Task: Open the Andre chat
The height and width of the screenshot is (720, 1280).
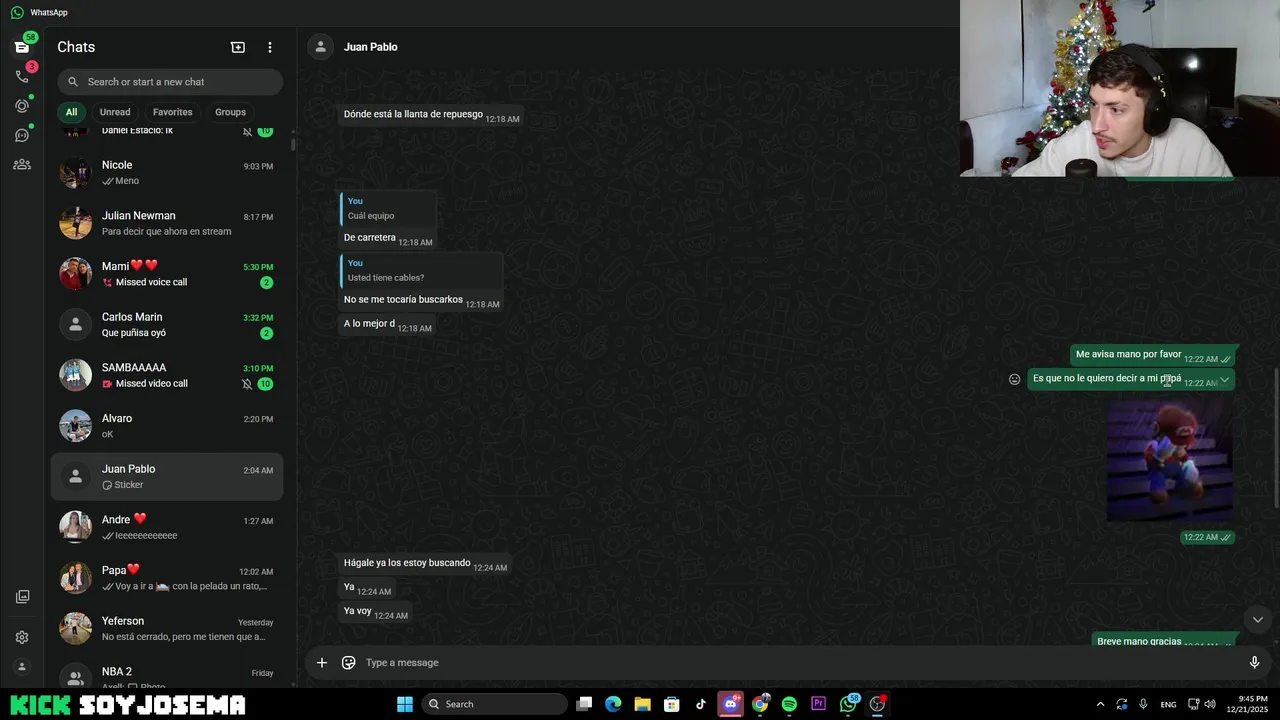Action: [x=167, y=527]
